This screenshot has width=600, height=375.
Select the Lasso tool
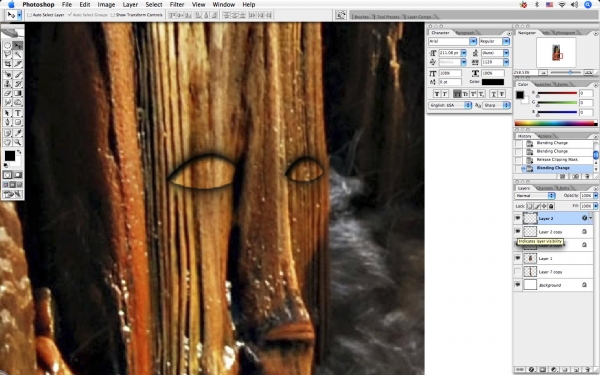click(x=7, y=55)
